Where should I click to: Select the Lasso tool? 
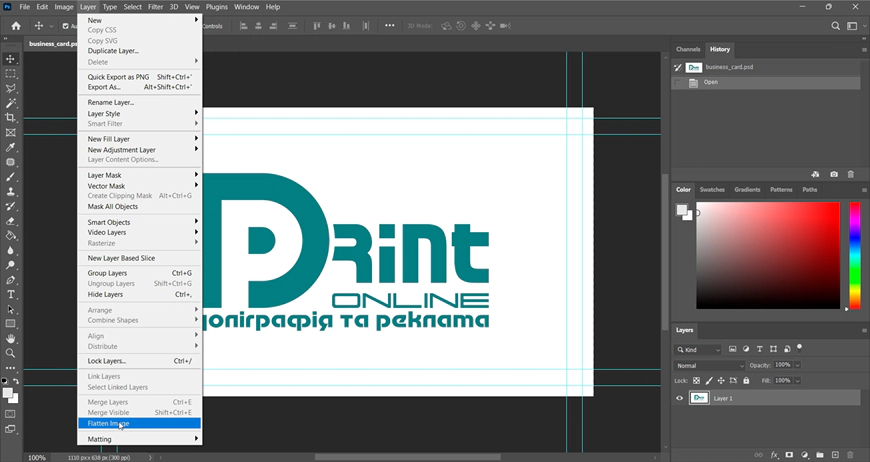point(11,88)
